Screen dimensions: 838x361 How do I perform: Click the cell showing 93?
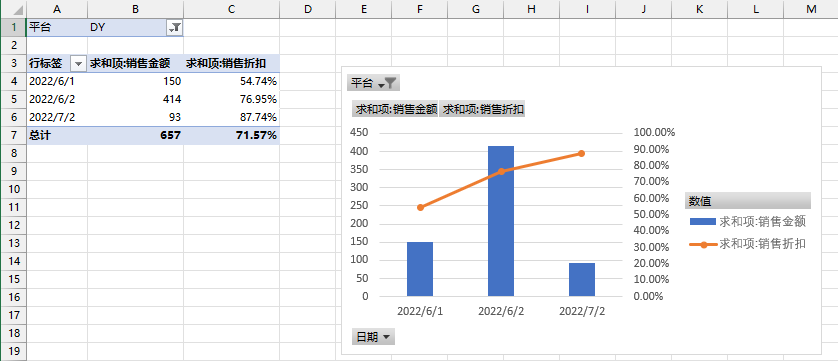pyautogui.click(x=136, y=118)
